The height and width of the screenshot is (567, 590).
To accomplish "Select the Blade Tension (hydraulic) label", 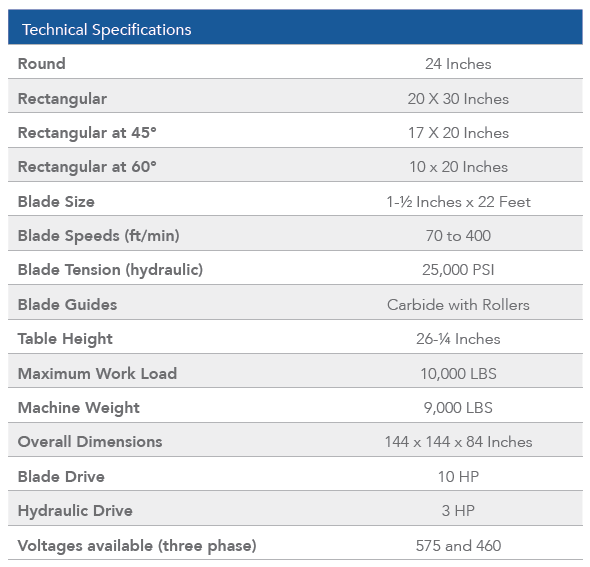I will point(110,270).
